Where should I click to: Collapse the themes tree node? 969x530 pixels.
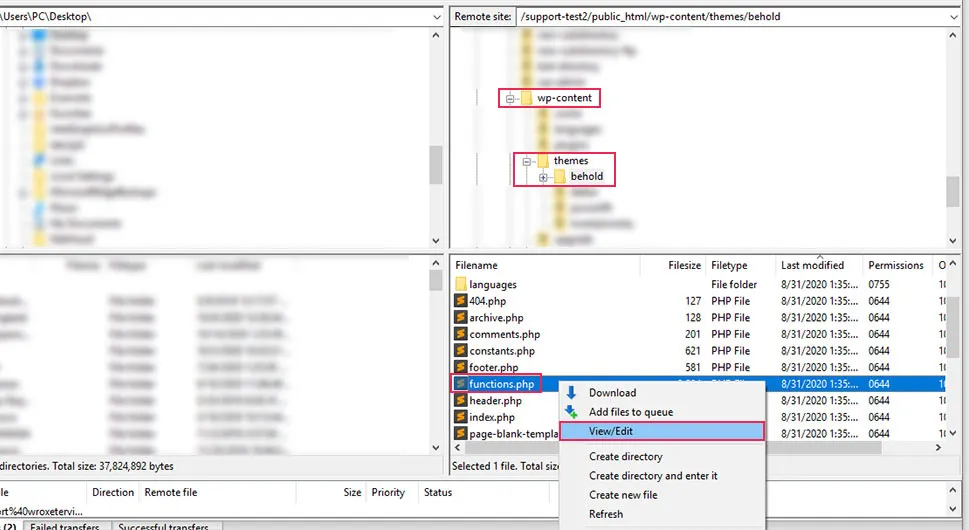tap(526, 161)
